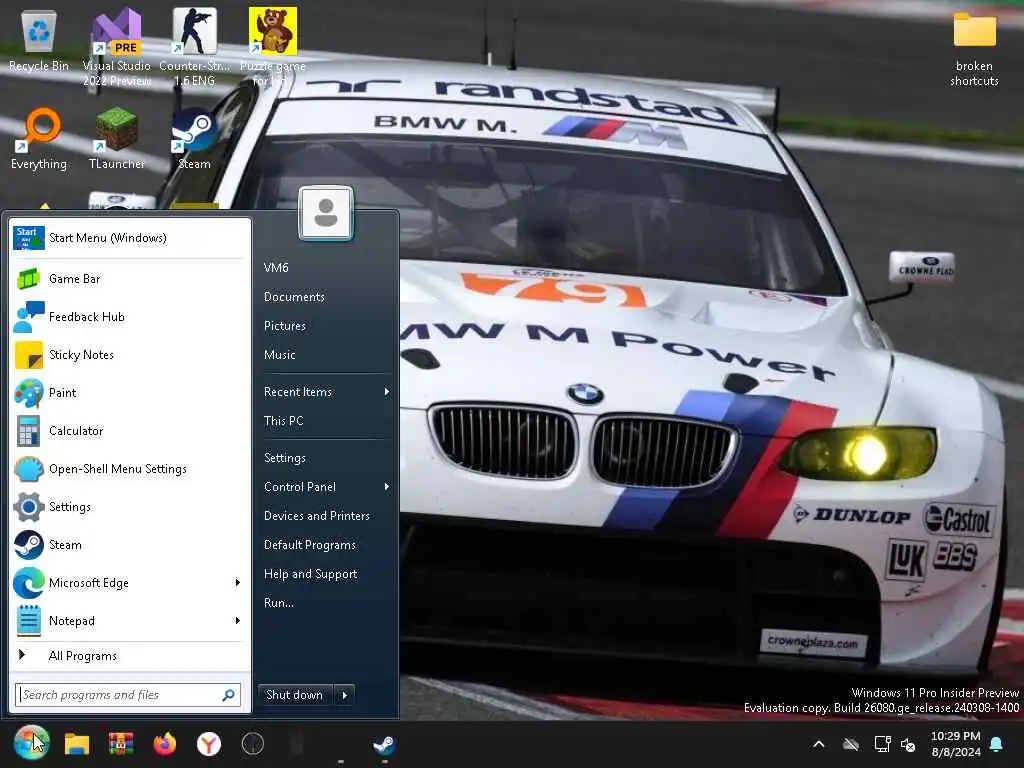Screen dimensions: 1024x768
Task: Open Settings in left program list
Action: click(129, 506)
